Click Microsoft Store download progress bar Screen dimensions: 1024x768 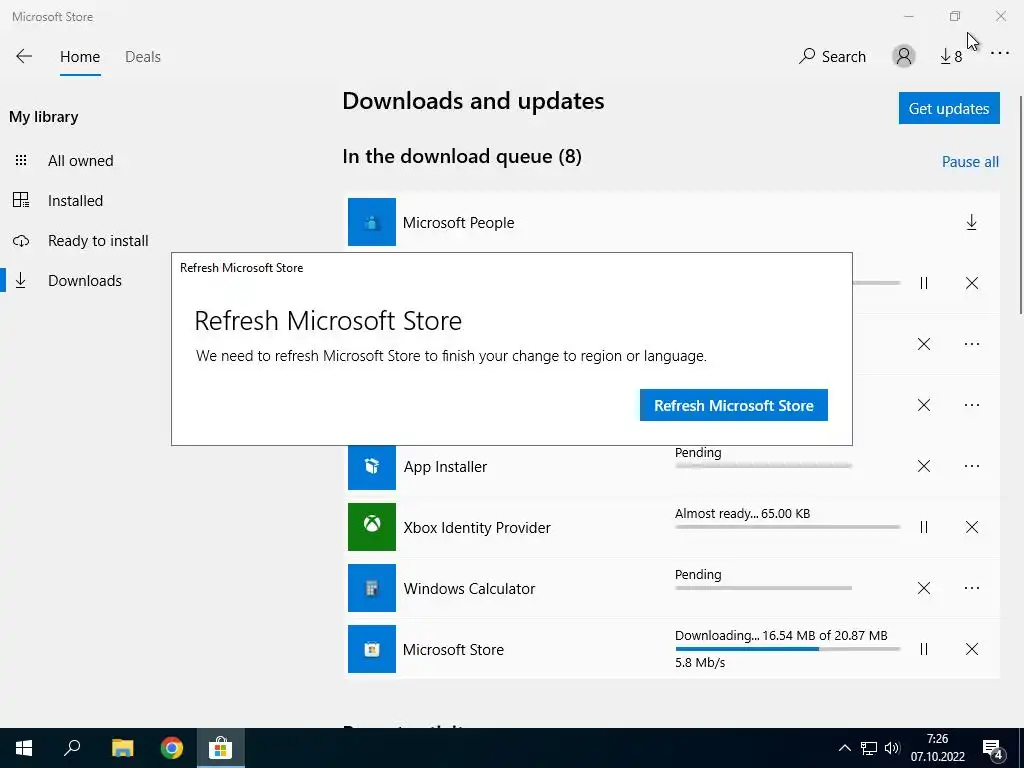pyautogui.click(x=788, y=649)
